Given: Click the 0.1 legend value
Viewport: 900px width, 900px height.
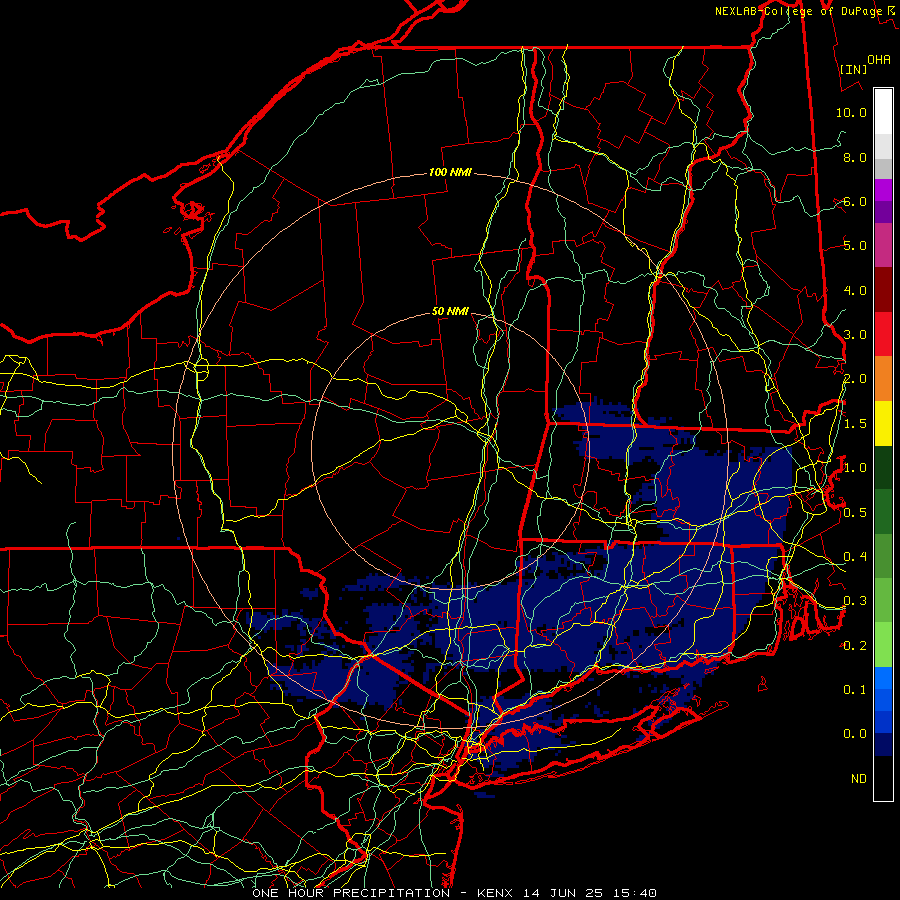Looking at the screenshot, I should pyautogui.click(x=855, y=690).
